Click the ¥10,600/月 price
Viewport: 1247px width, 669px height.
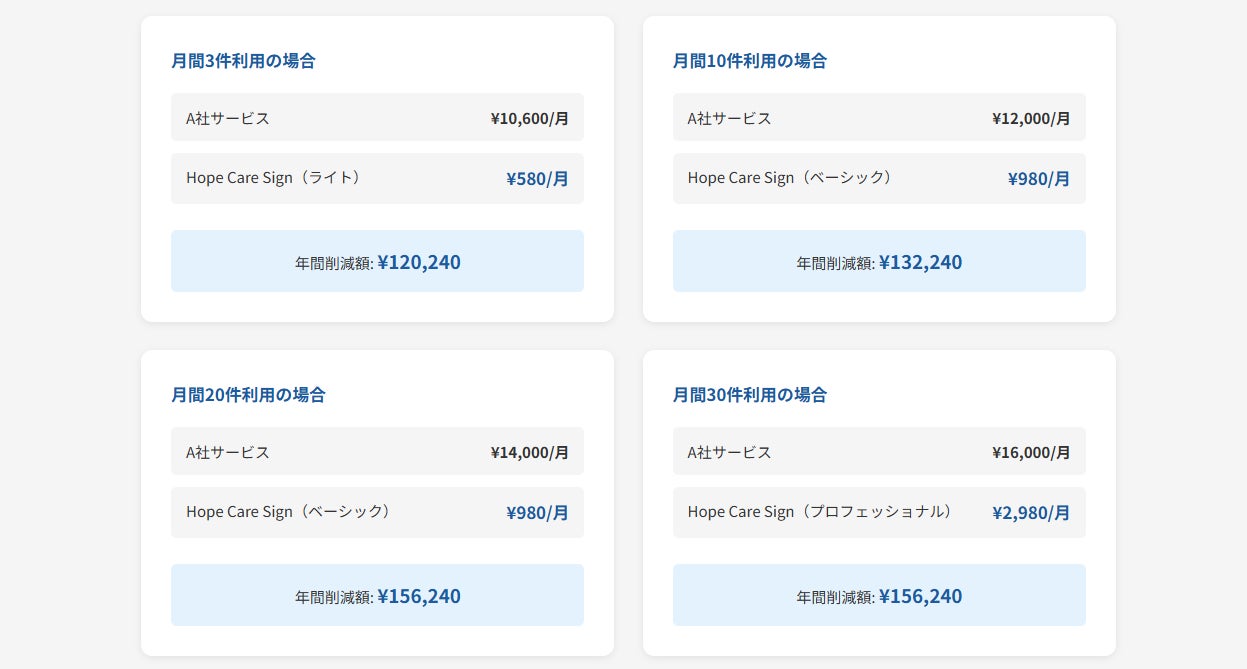coord(529,118)
